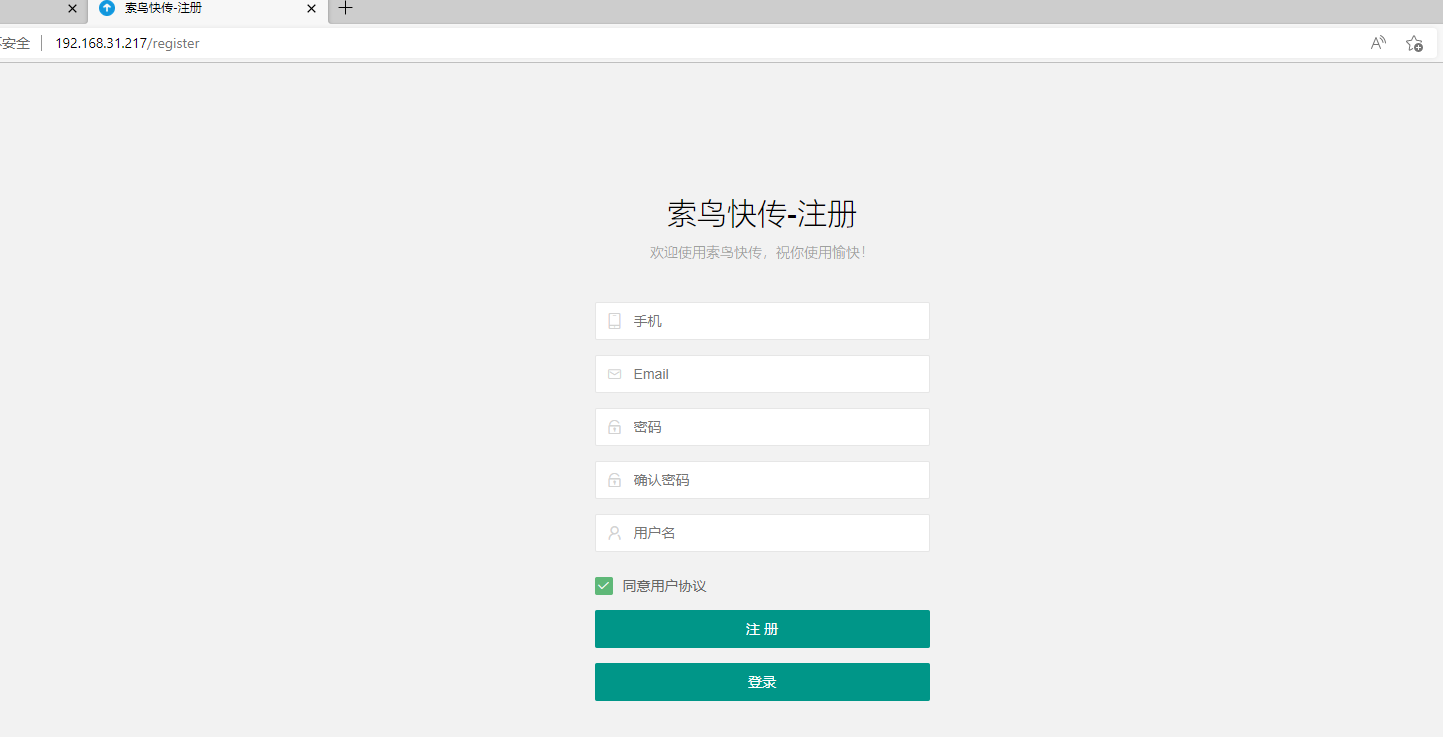This screenshot has width=1443, height=737.
Task: Click the 同意用户协议 label text
Action: pyautogui.click(x=664, y=586)
